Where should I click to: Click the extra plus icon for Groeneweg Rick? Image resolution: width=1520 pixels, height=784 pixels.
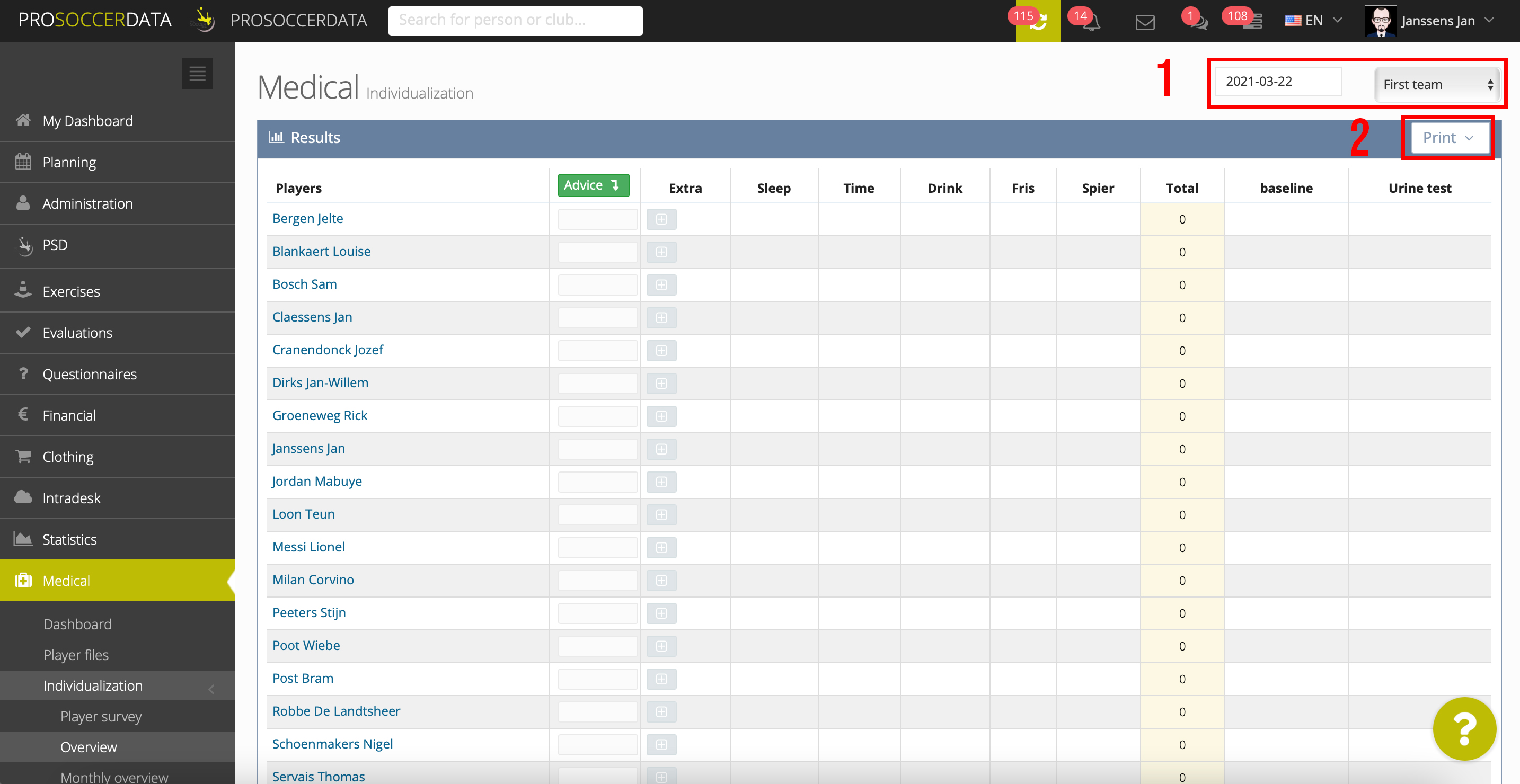pyautogui.click(x=661, y=416)
